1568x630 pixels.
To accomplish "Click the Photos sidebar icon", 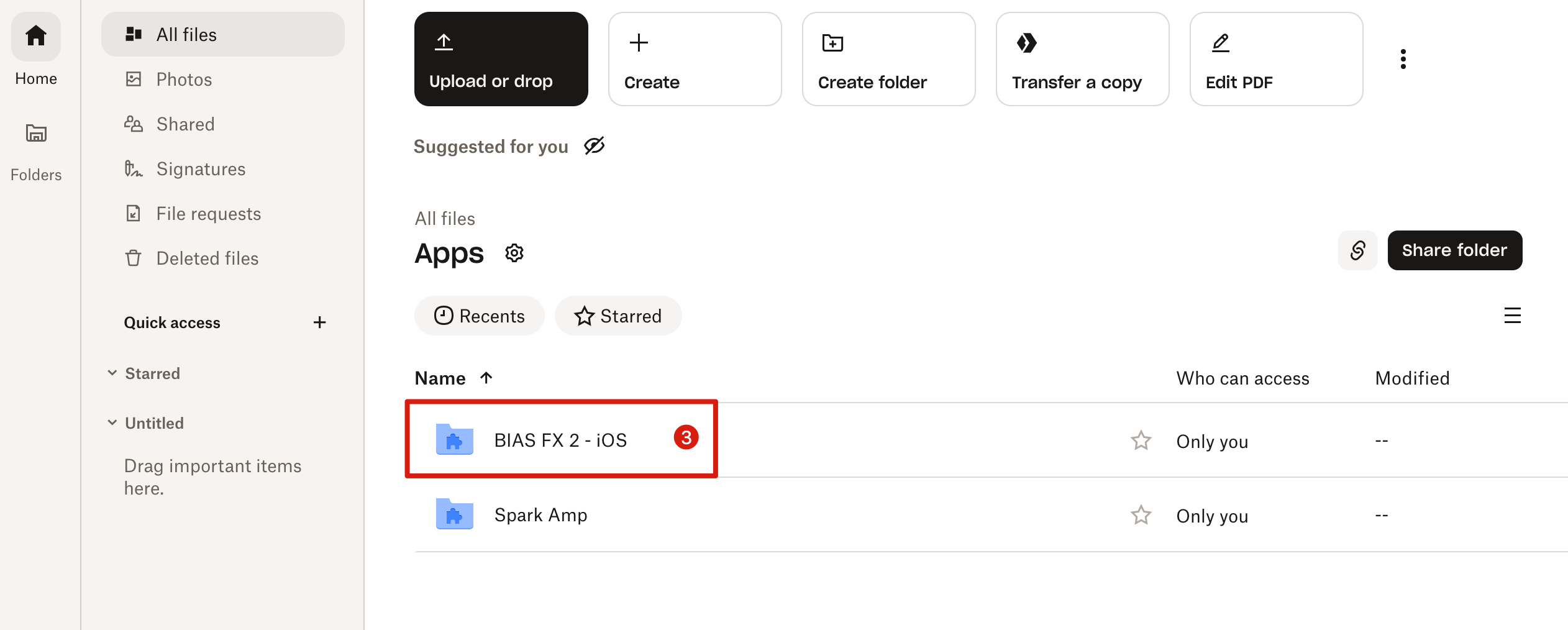I will [134, 79].
